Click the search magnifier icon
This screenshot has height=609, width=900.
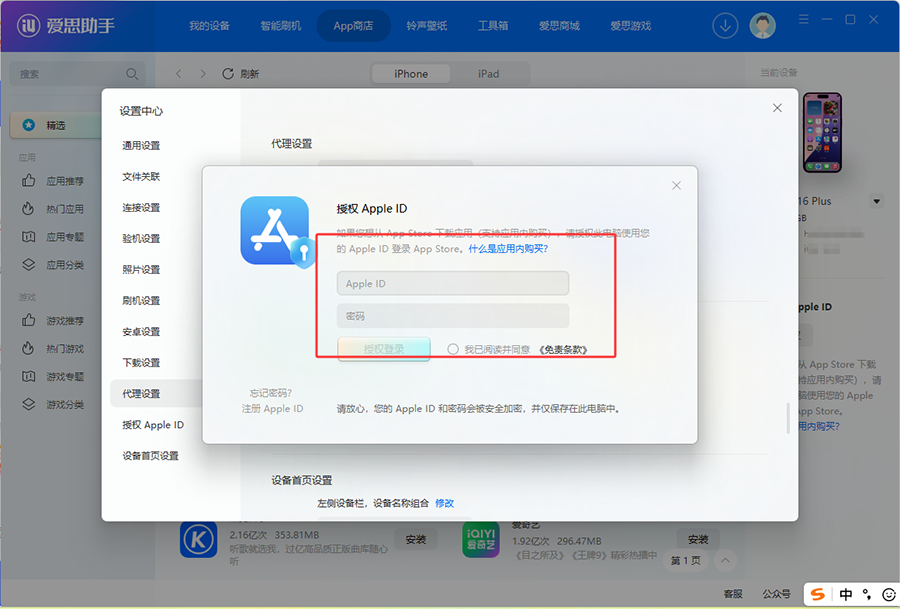(132, 74)
